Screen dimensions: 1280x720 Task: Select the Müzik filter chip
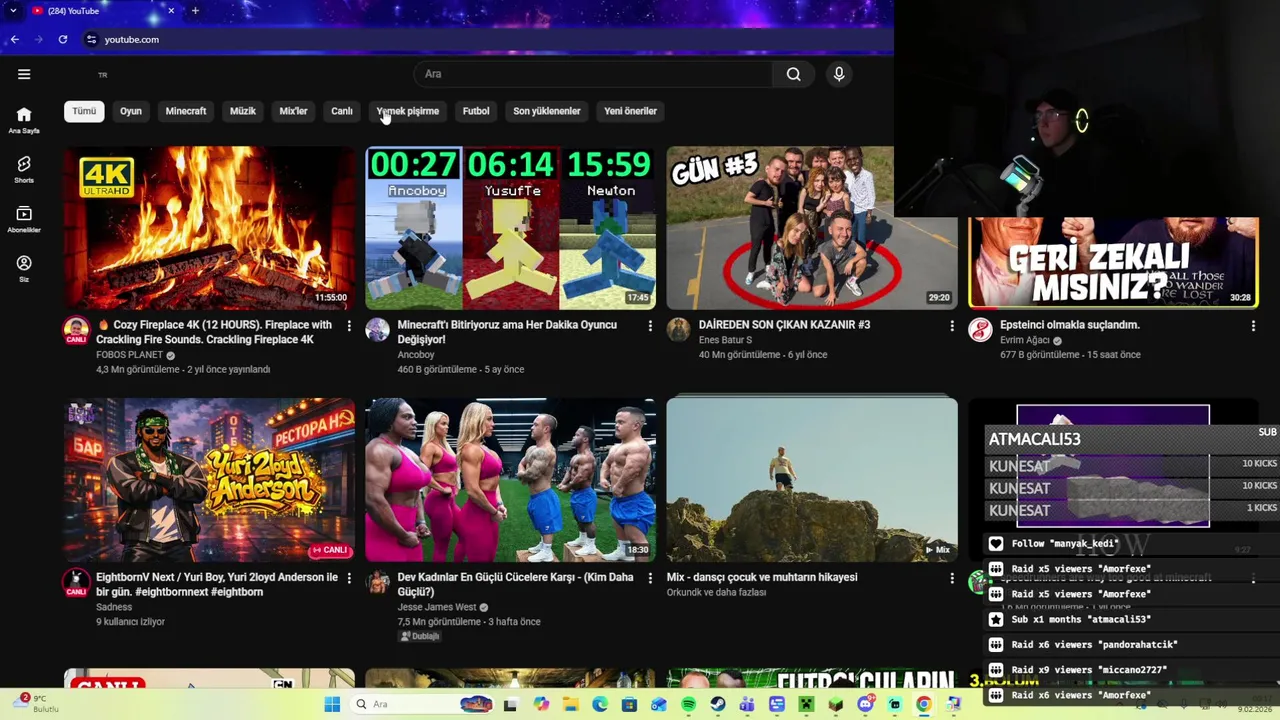243,111
